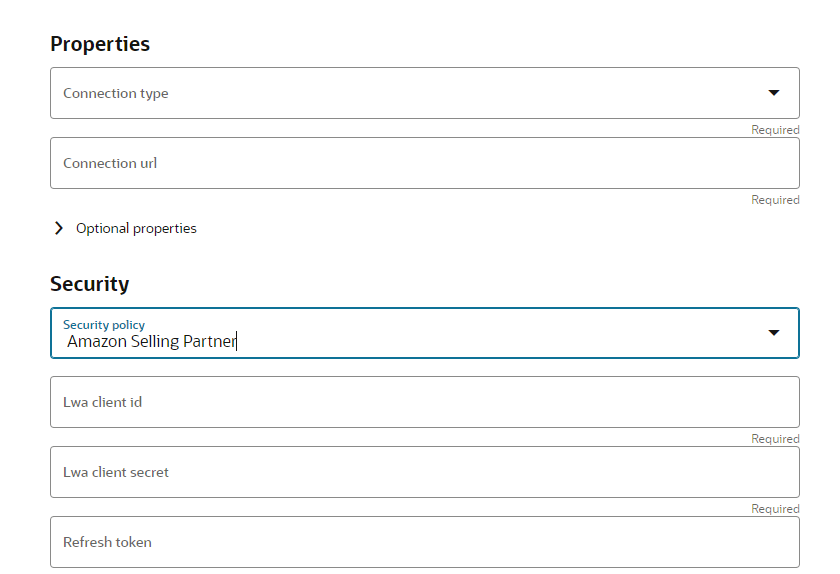The height and width of the screenshot is (574, 840).
Task: Click Required hint below Lwa client id
Action: click(x=775, y=439)
